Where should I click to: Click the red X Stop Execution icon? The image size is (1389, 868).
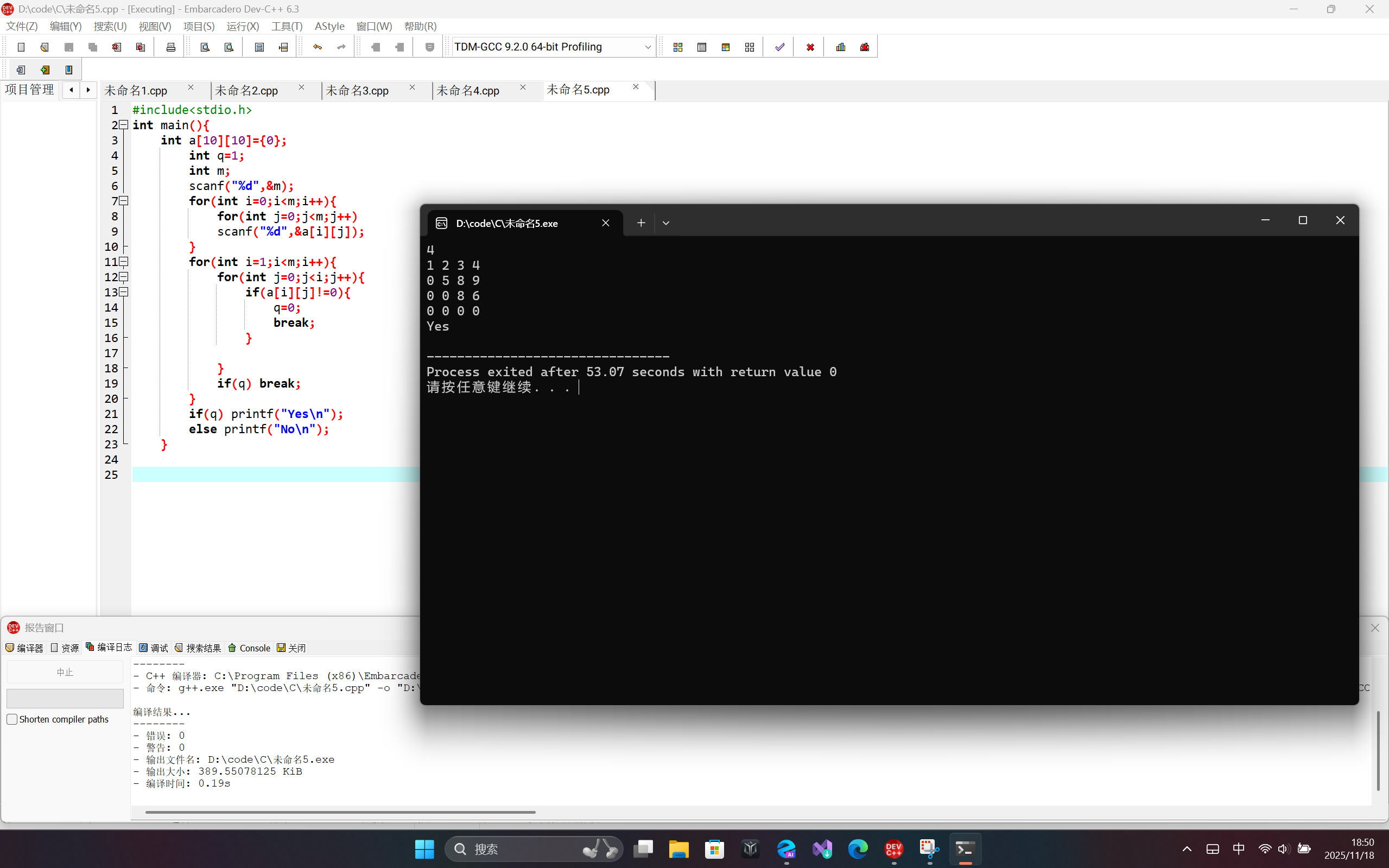810,47
